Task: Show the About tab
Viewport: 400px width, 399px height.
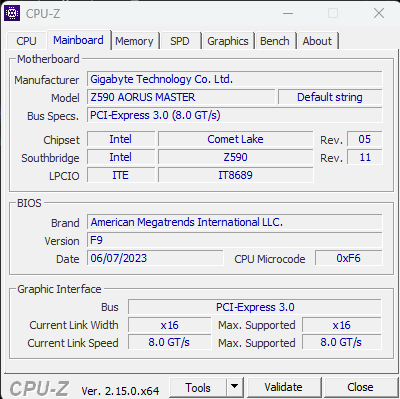Action: (317, 41)
